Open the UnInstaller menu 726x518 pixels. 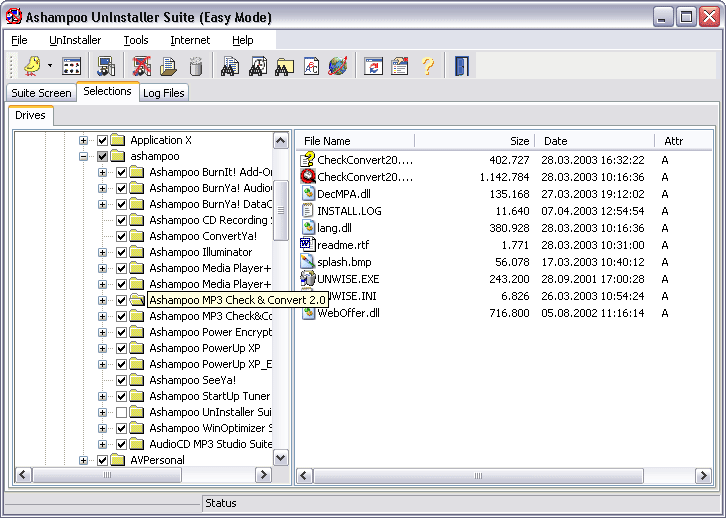[75, 40]
